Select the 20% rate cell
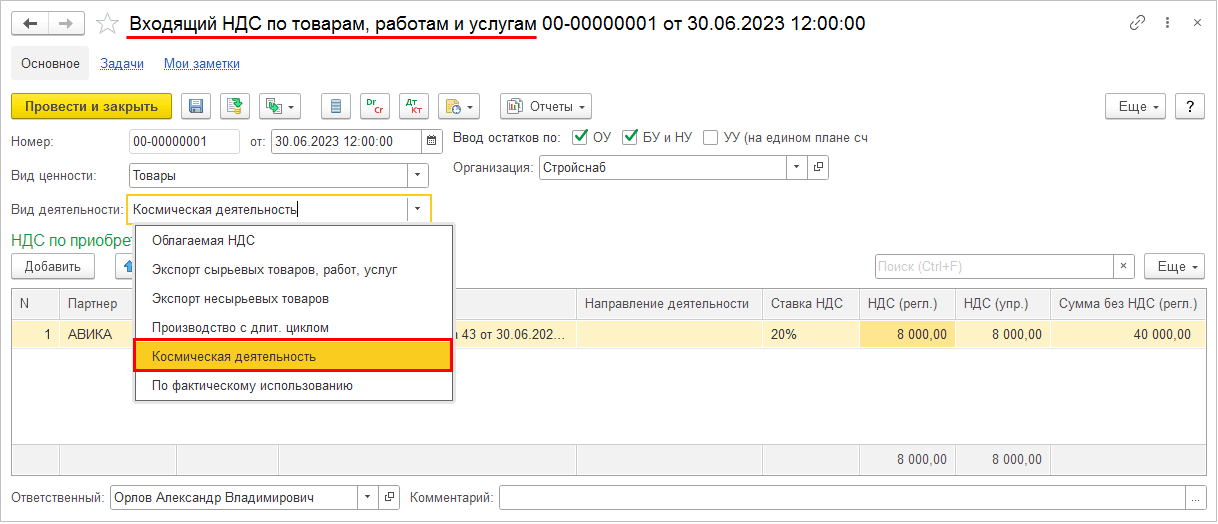Screen dimensions: 1218x524 810,334
